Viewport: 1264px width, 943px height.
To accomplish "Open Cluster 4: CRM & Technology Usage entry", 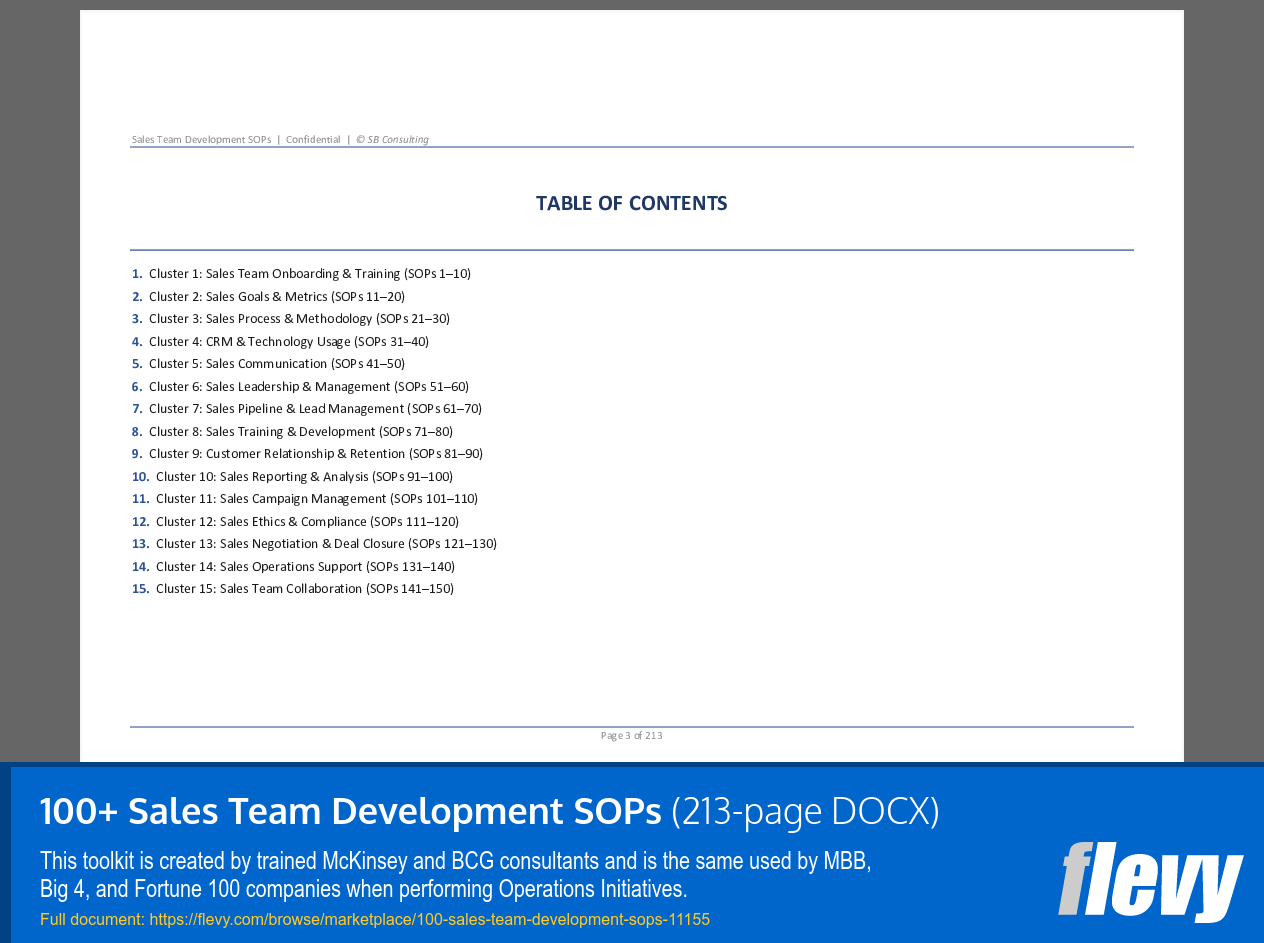I will [x=289, y=341].
